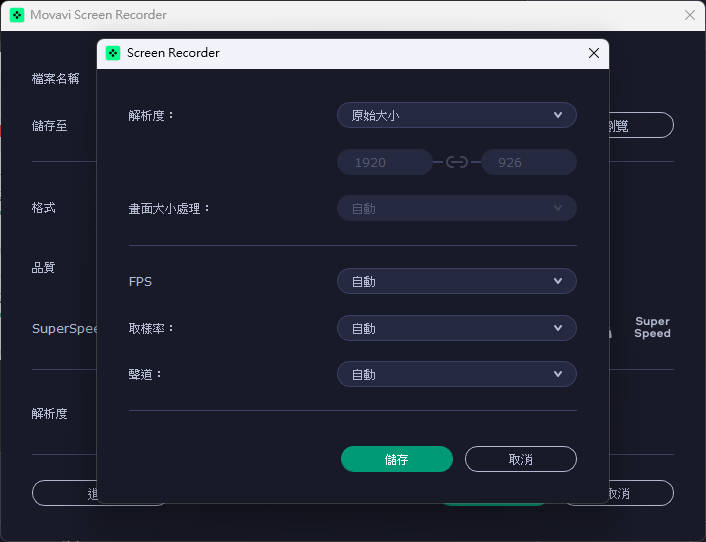Screen dimensions: 706x542
Task: Click the 解析度 label in background window
Action: click(x=50, y=413)
